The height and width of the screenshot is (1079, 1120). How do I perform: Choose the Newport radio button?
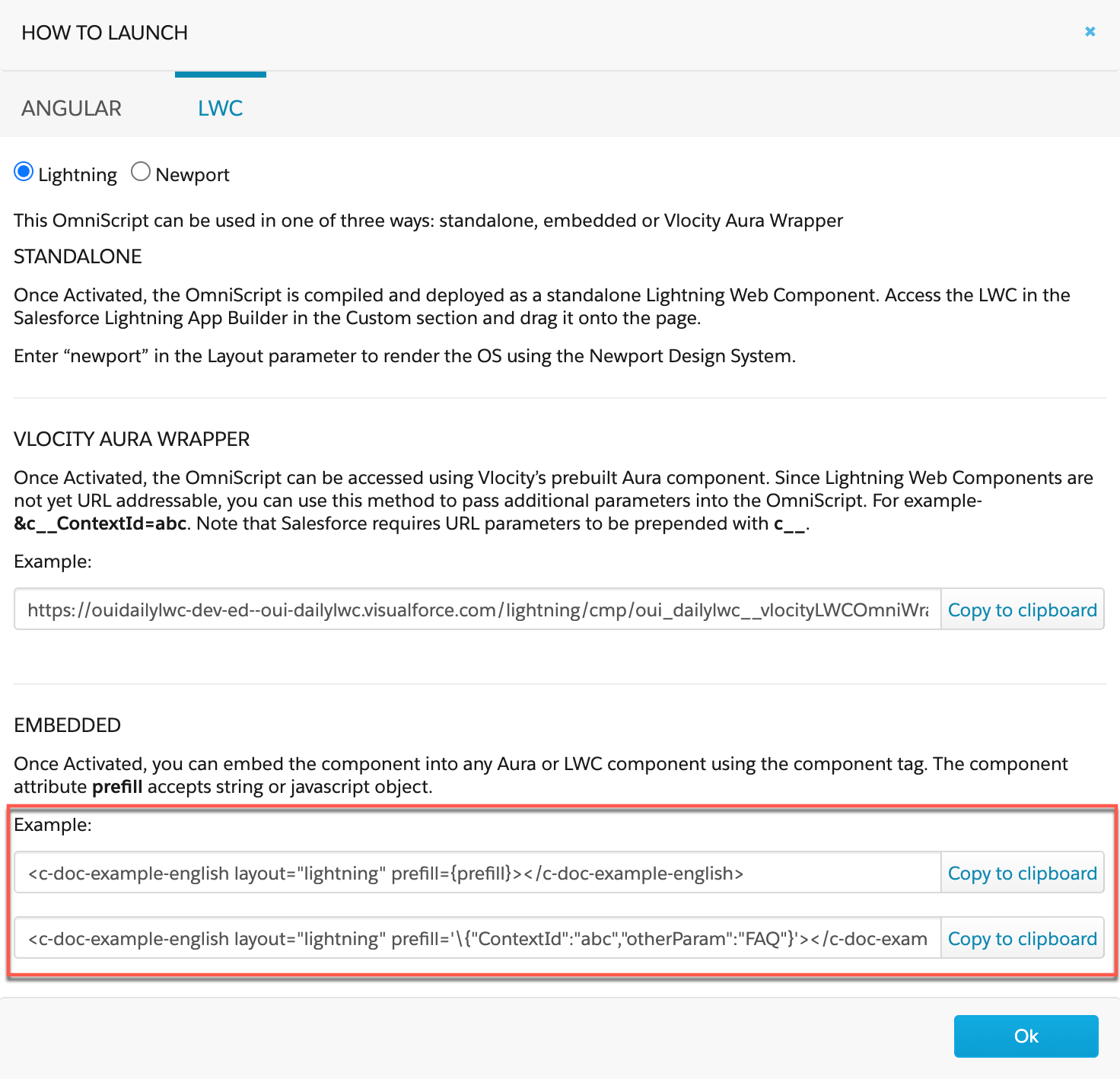click(x=141, y=172)
